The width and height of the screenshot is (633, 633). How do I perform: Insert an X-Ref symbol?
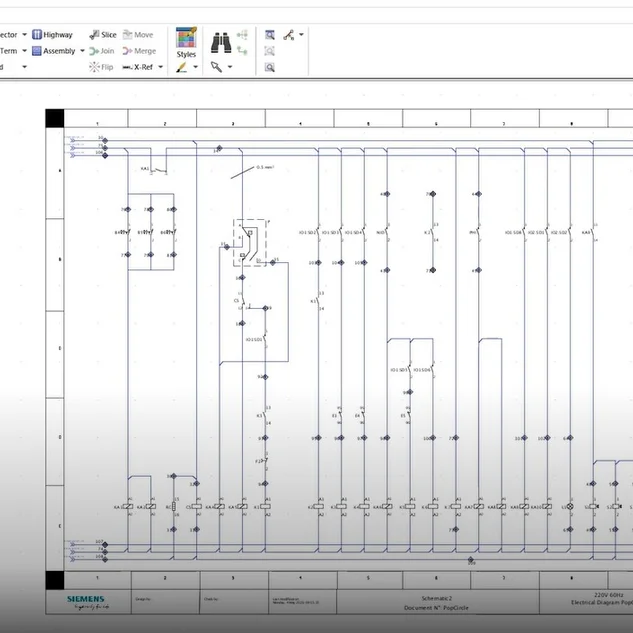click(138, 67)
